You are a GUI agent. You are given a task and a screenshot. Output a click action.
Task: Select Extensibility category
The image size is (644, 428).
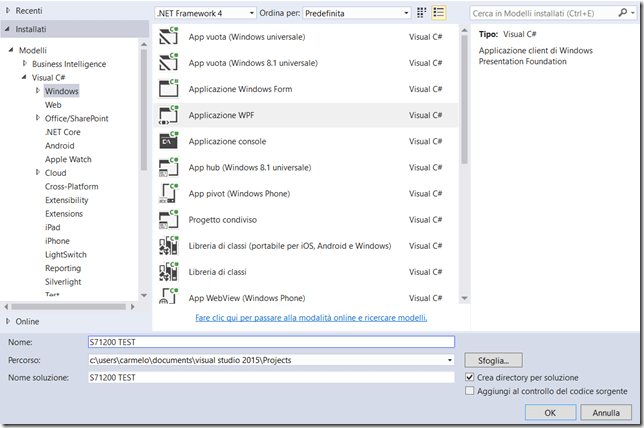67,200
